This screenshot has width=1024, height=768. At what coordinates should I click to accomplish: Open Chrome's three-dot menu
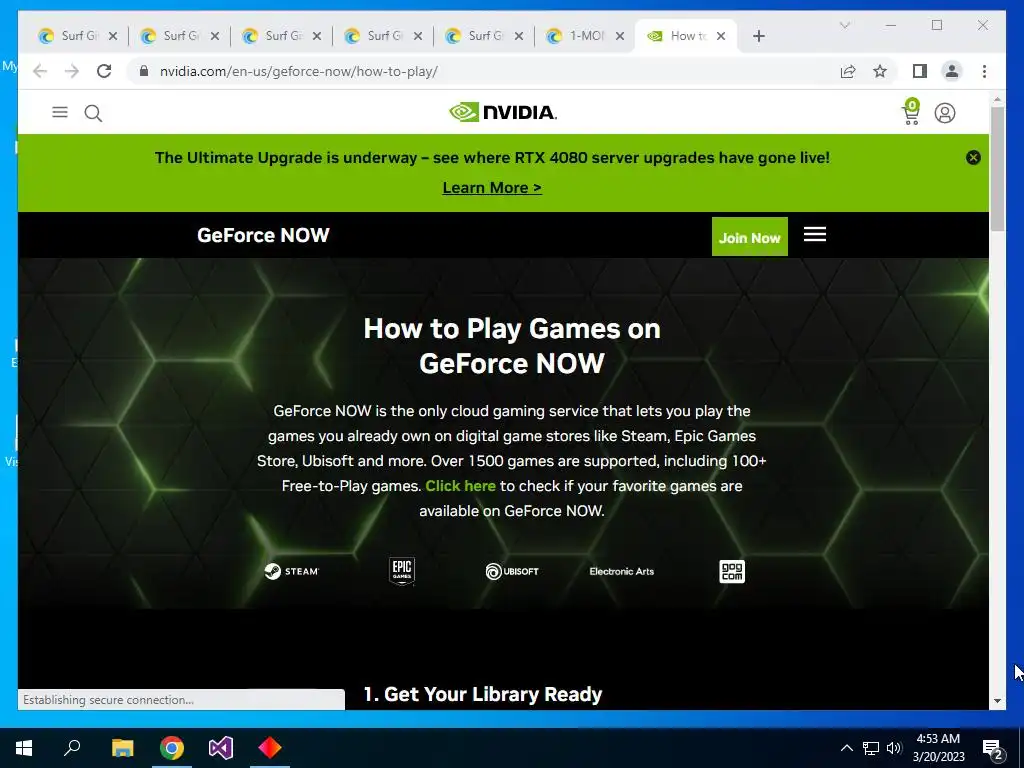(x=984, y=71)
